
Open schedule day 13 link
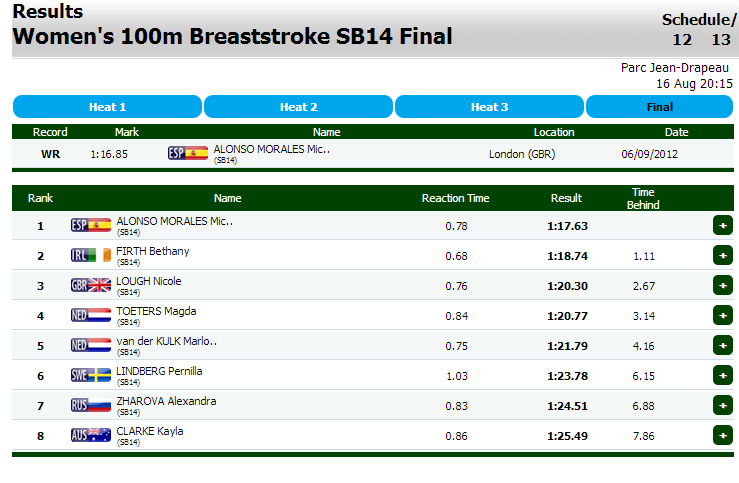coord(721,40)
